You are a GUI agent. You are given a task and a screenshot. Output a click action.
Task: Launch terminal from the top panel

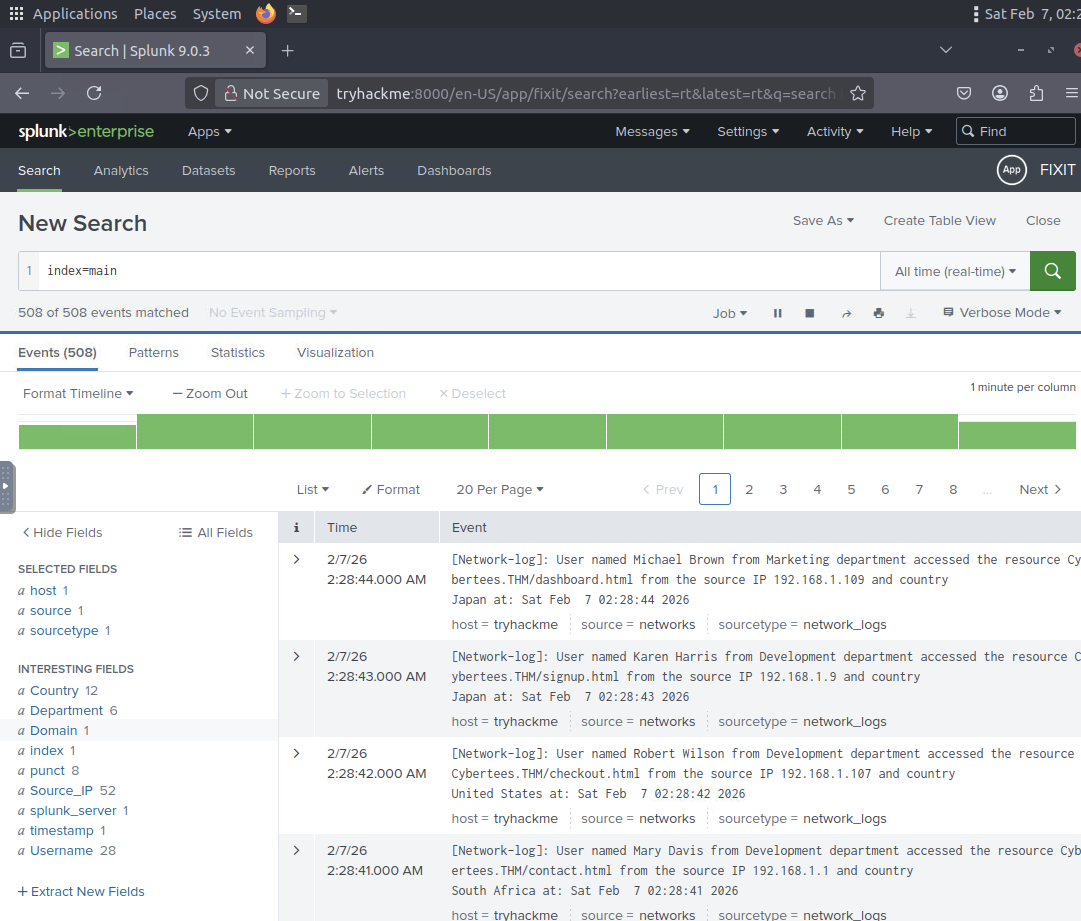click(x=296, y=14)
